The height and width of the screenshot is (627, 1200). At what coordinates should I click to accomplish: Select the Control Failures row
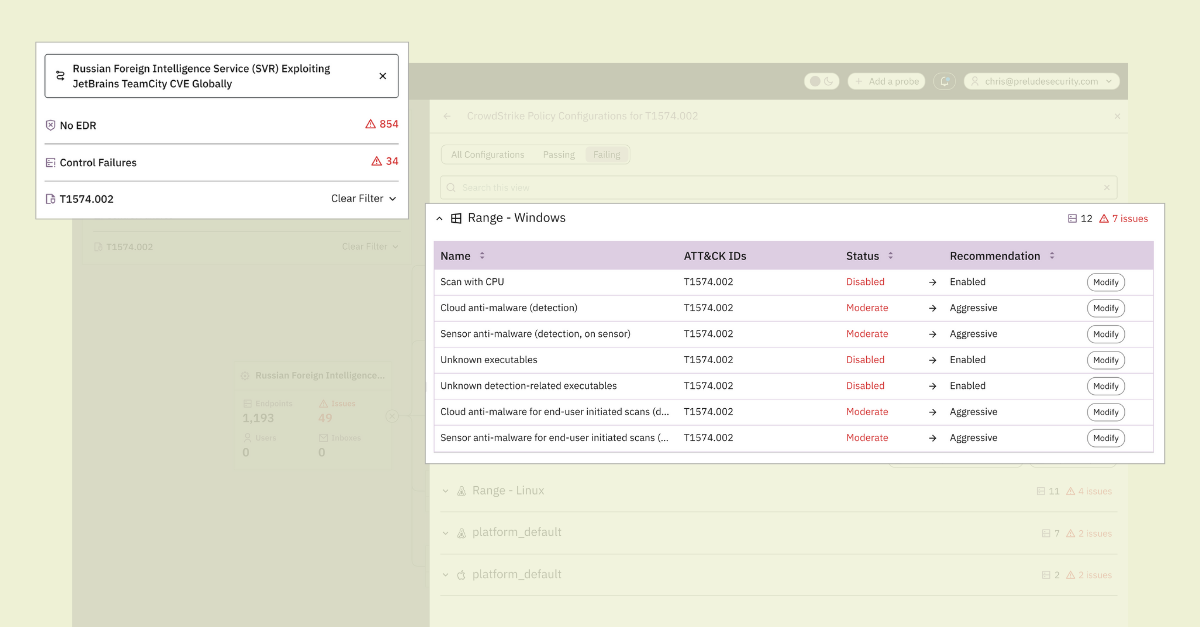pyautogui.click(x=222, y=162)
